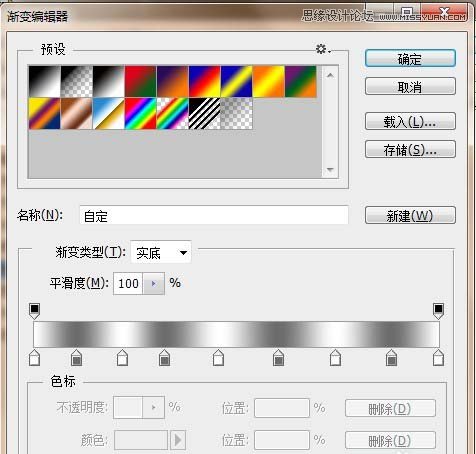The height and width of the screenshot is (454, 476).
Task: Click the preset list scroll-up arrow
Action: (330, 75)
